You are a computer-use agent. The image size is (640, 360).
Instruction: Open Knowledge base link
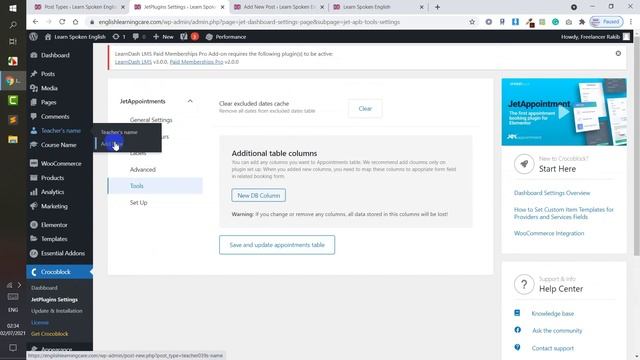pos(553,313)
